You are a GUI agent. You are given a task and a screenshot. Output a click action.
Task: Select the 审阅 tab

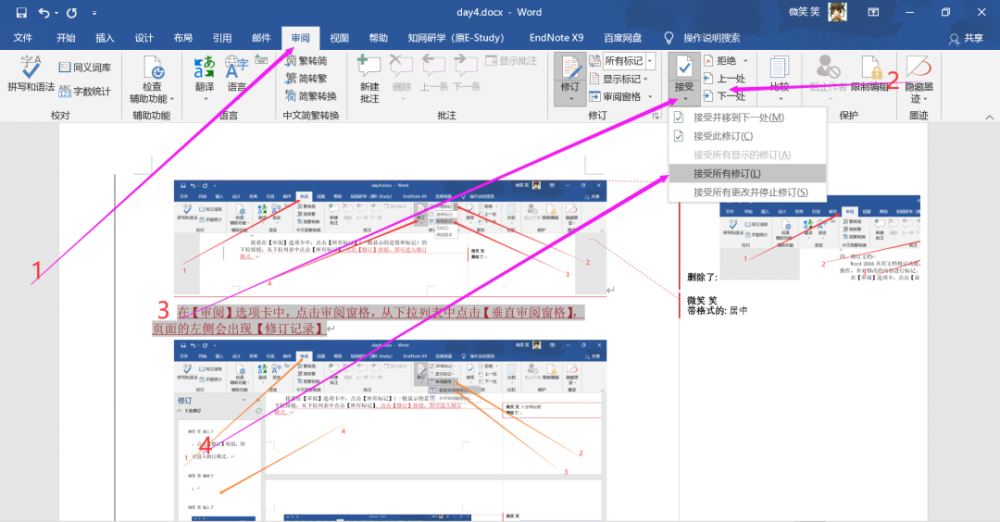click(300, 38)
